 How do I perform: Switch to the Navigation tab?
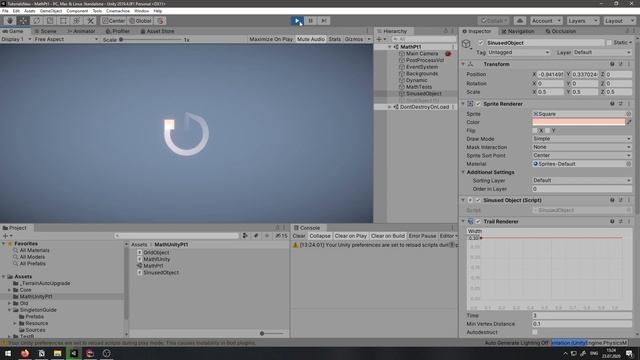pyautogui.click(x=518, y=31)
